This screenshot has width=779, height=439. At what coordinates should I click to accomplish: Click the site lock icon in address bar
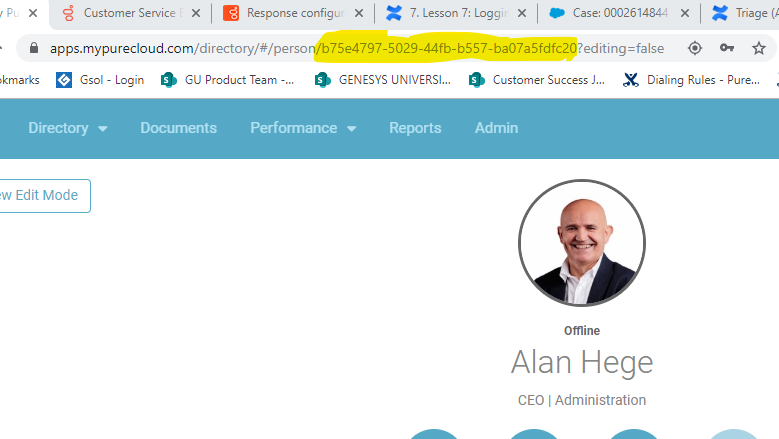tap(34, 48)
